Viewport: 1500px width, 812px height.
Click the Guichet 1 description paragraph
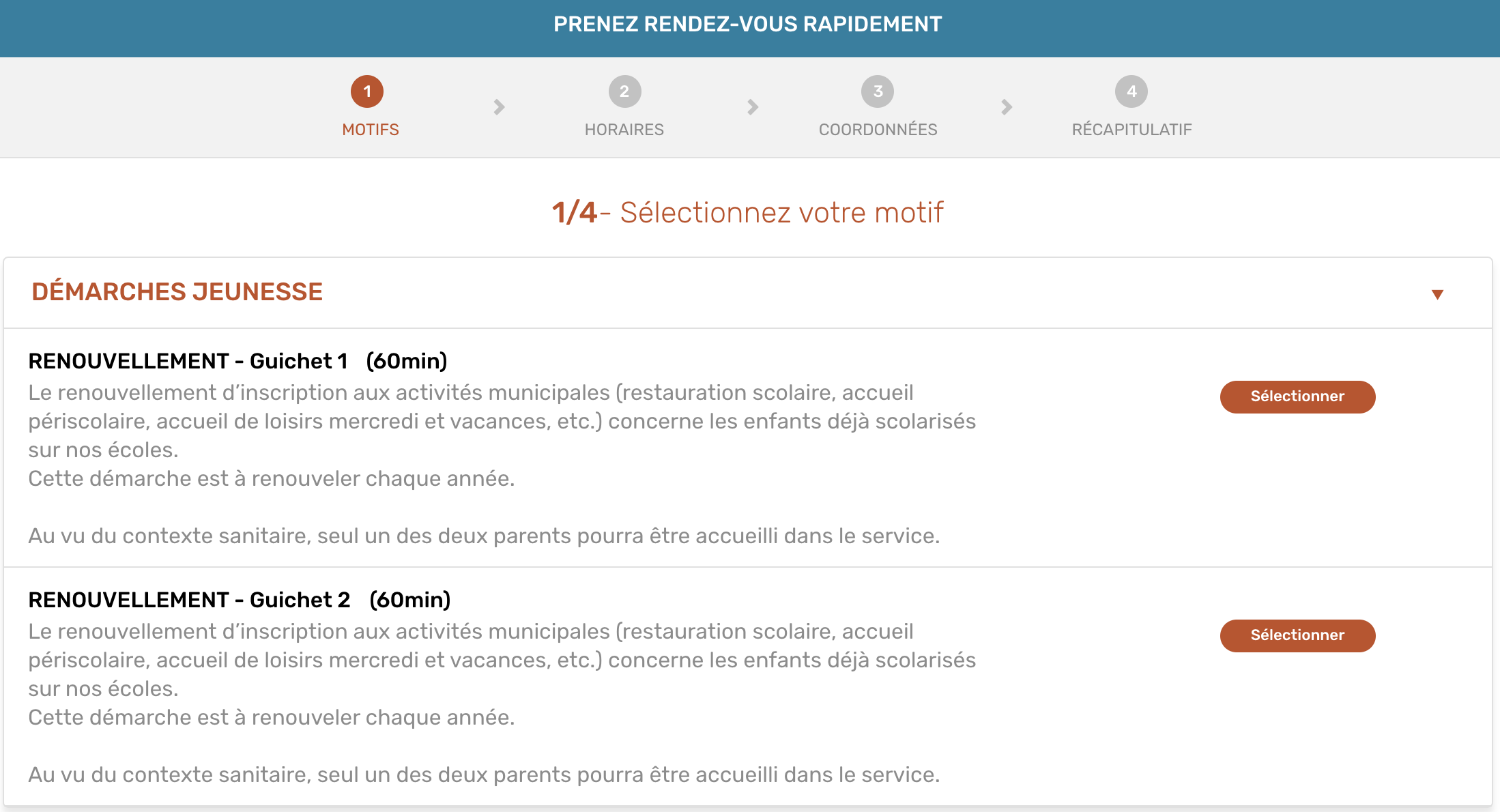pos(502,464)
